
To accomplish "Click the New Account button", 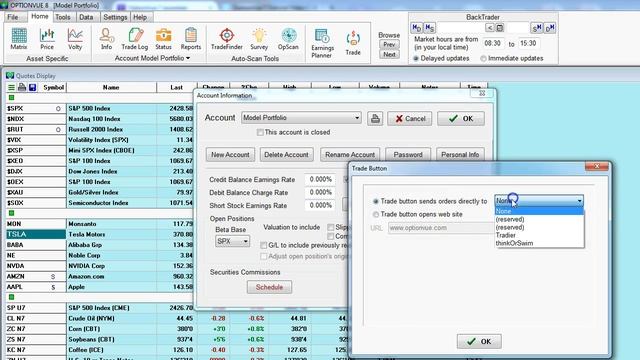I will coord(230,155).
